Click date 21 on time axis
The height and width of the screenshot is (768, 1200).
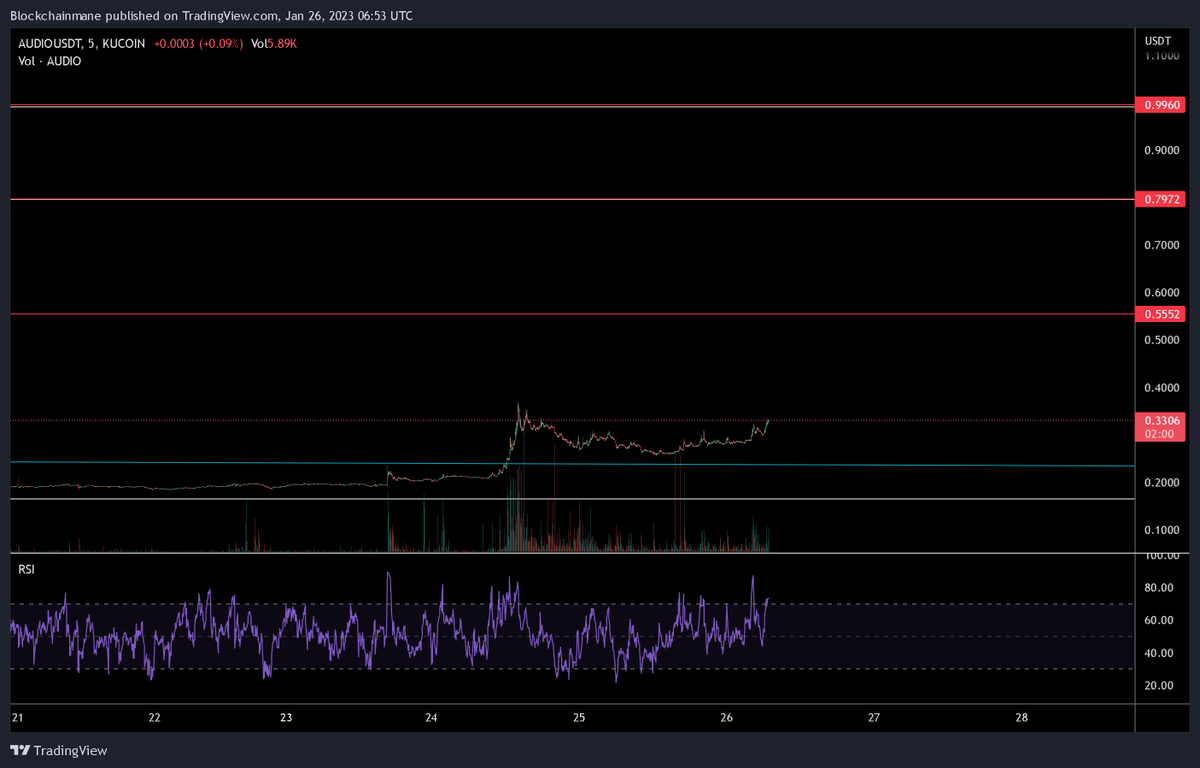click(17, 718)
